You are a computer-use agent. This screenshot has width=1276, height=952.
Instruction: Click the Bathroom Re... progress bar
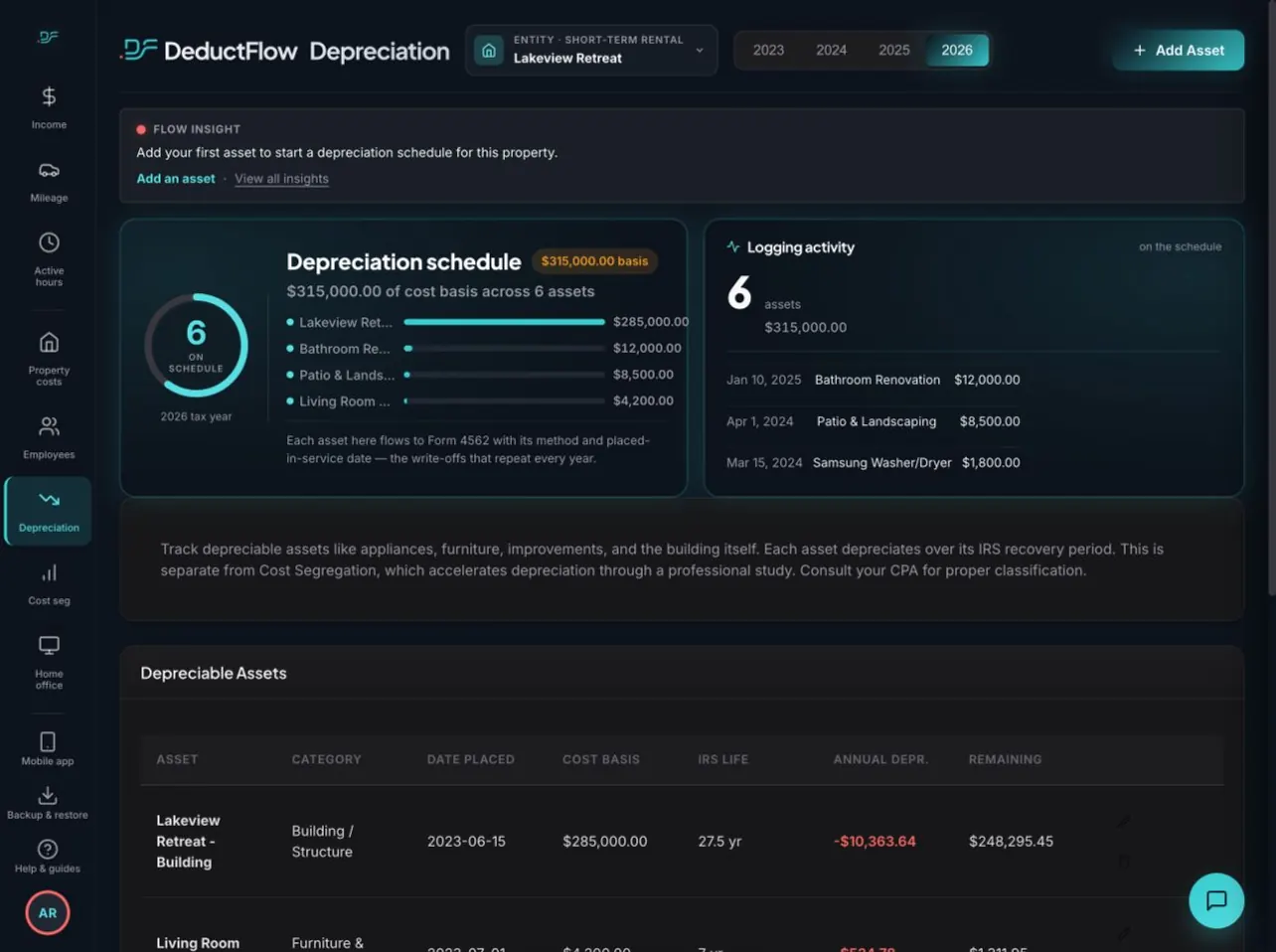(505, 349)
